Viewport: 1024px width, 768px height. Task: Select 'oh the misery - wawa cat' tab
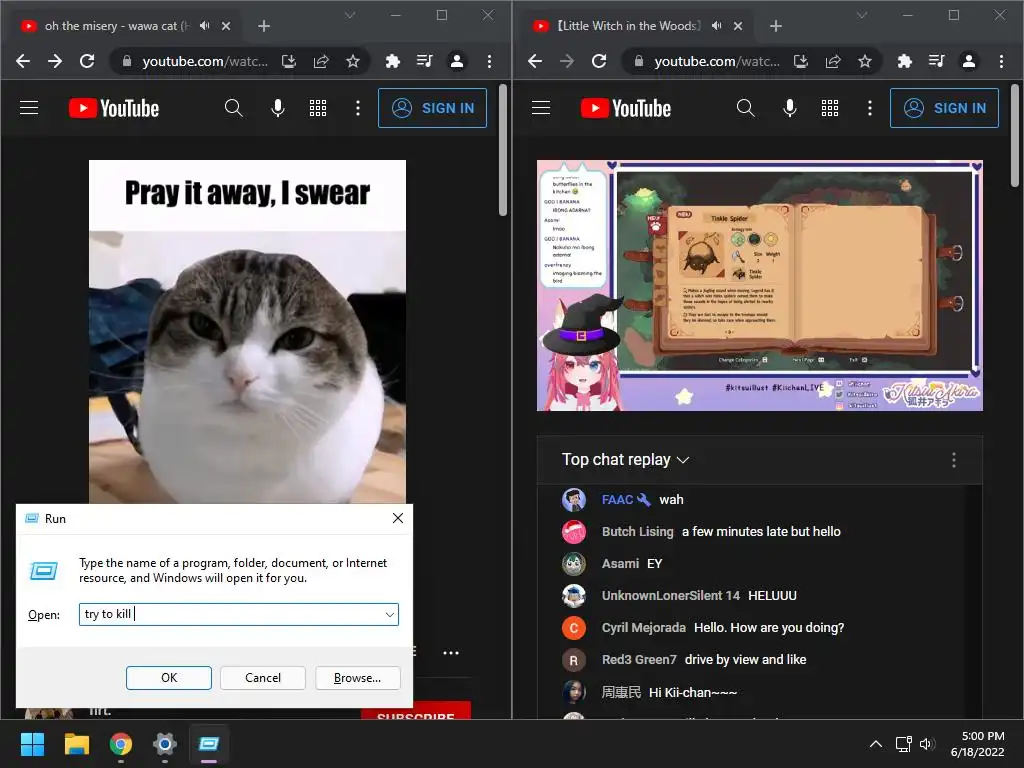(x=127, y=25)
